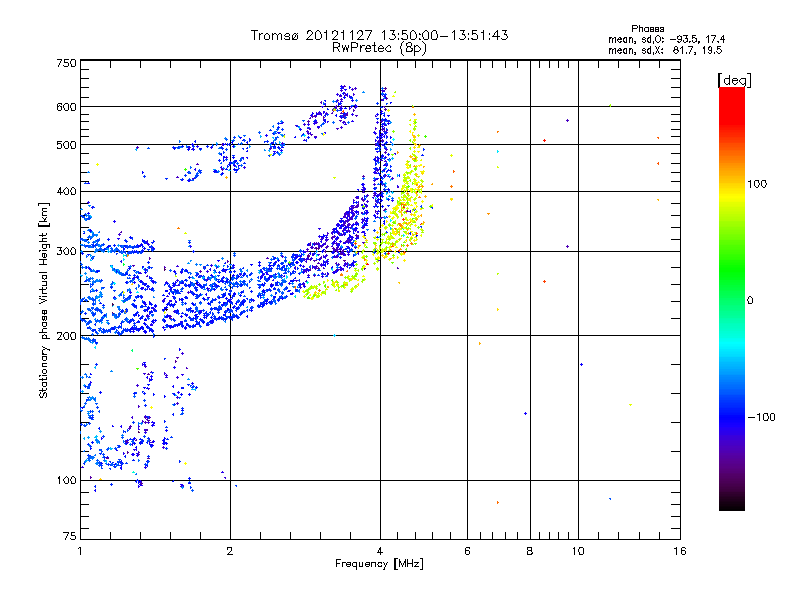The width and height of the screenshot is (800, 600).
Task: Click the colorbar tick label '-100'
Action: click(x=761, y=417)
